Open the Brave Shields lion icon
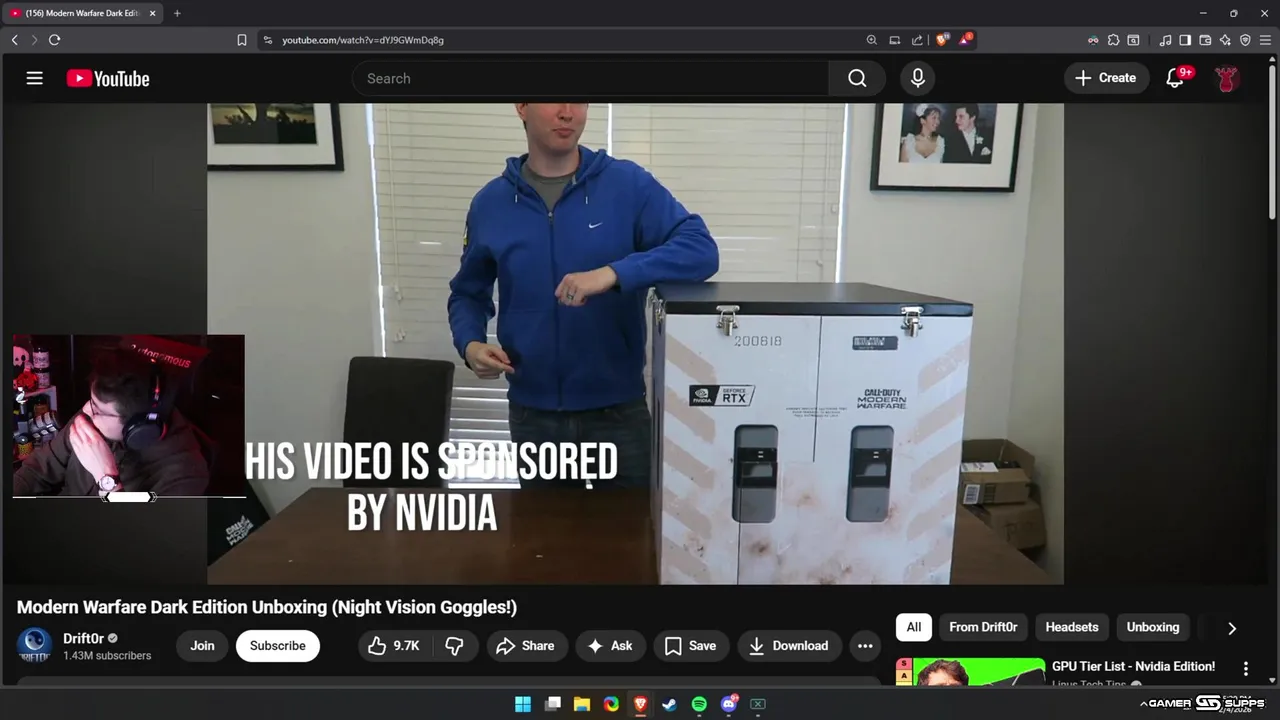 [x=942, y=40]
